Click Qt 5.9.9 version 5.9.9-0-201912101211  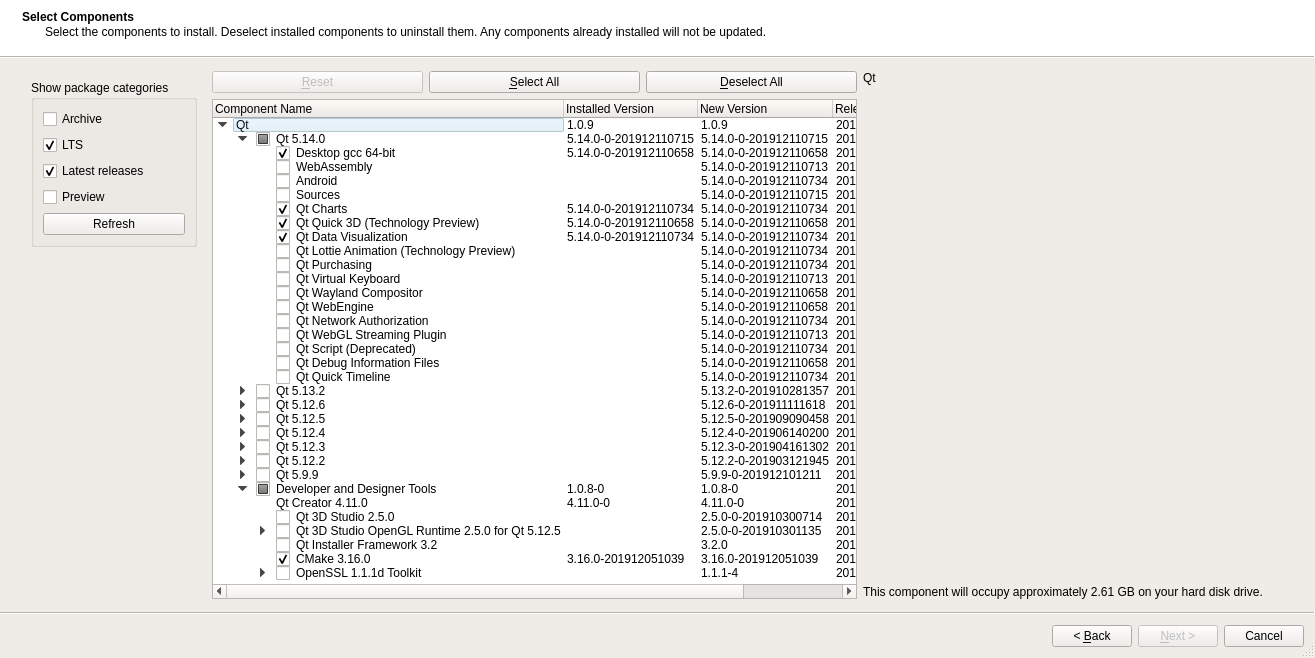(x=761, y=475)
